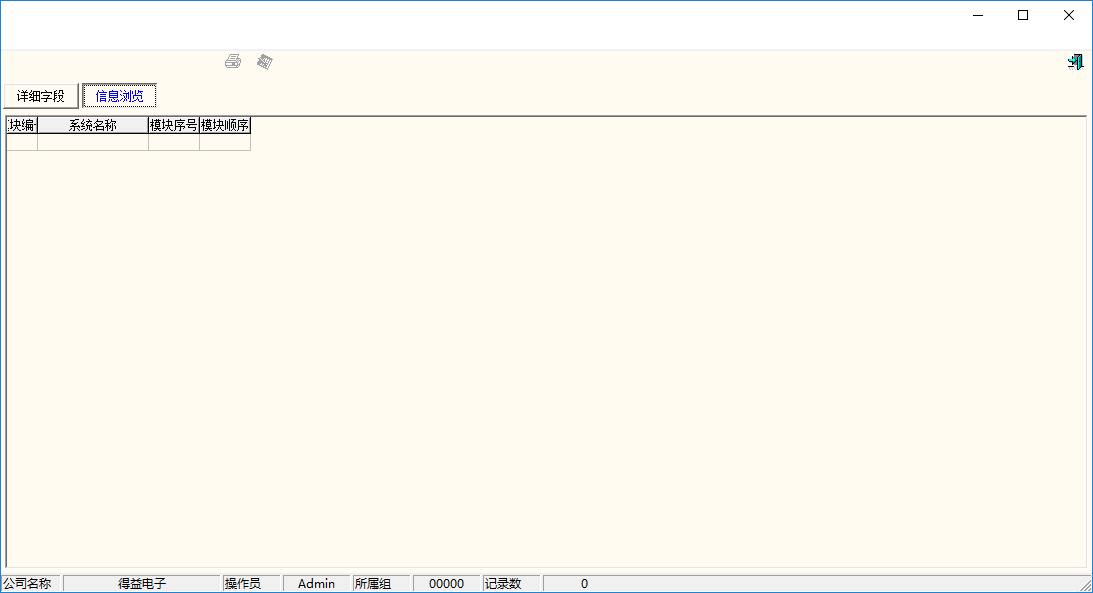Switch to the 信息浏览 tab

point(119,96)
